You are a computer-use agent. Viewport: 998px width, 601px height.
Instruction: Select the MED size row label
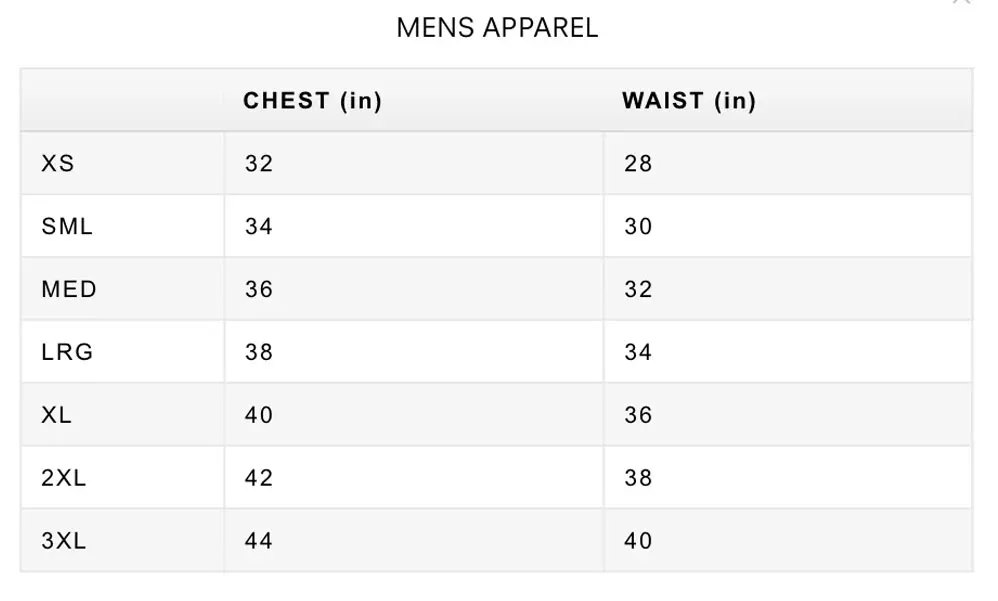coord(69,290)
